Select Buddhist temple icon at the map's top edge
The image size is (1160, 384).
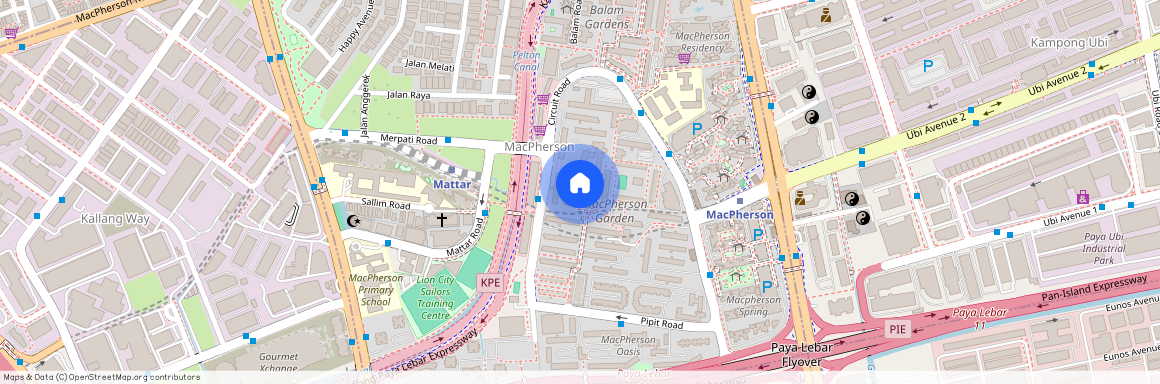[826, 15]
